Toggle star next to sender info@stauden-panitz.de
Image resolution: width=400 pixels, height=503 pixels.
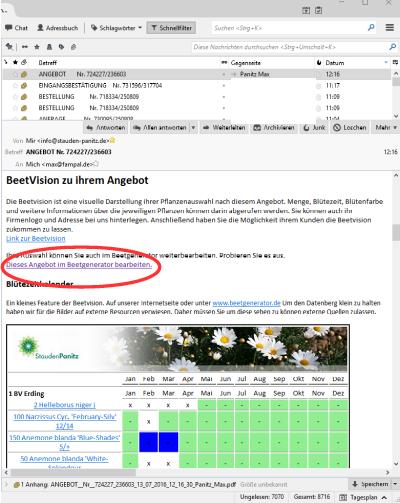[112, 141]
